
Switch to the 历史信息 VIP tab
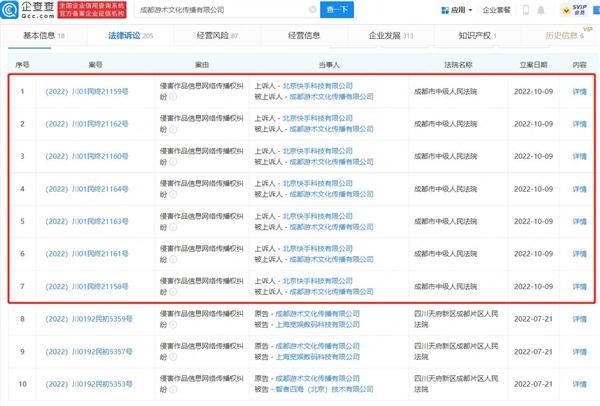pyautogui.click(x=564, y=35)
